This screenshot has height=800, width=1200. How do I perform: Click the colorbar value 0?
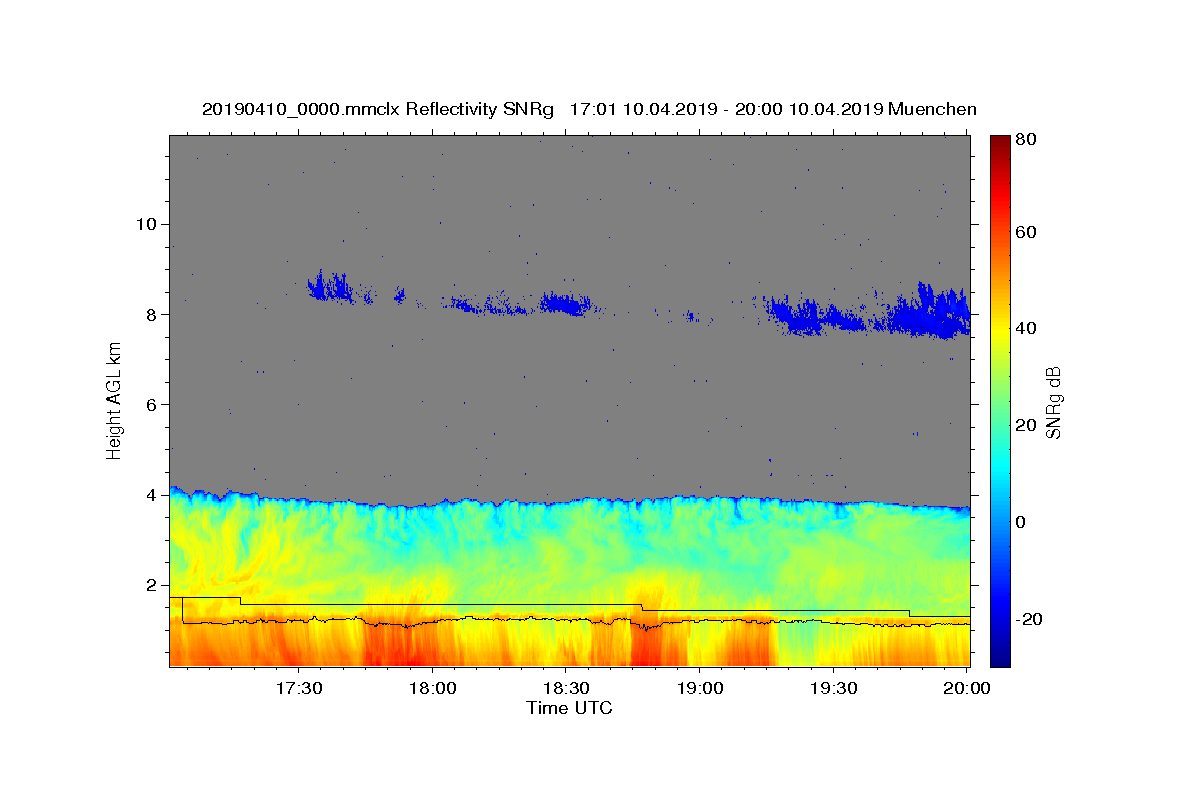click(1022, 521)
